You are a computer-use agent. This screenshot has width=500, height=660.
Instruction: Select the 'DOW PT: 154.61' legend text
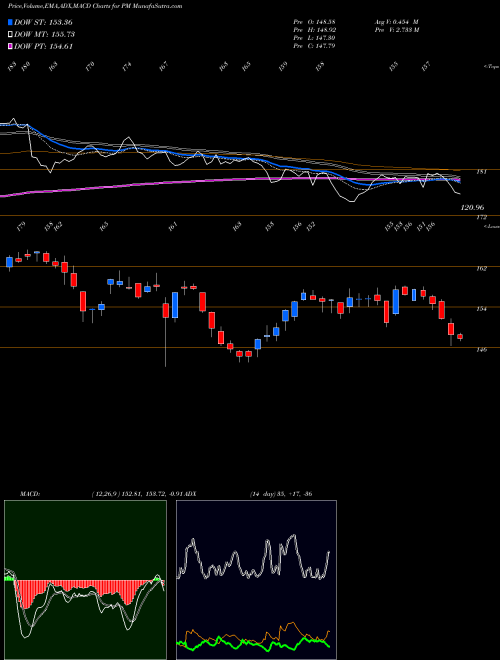click(44, 46)
